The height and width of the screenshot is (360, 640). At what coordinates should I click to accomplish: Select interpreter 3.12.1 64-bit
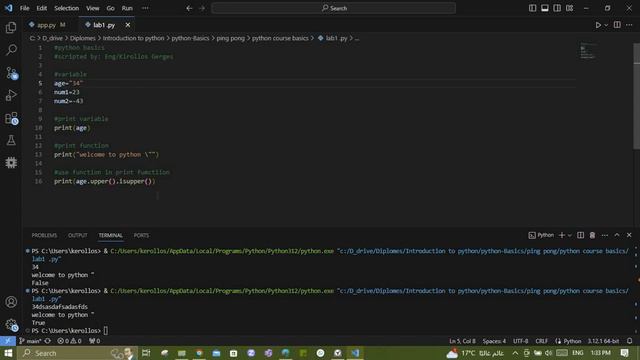click(603, 341)
